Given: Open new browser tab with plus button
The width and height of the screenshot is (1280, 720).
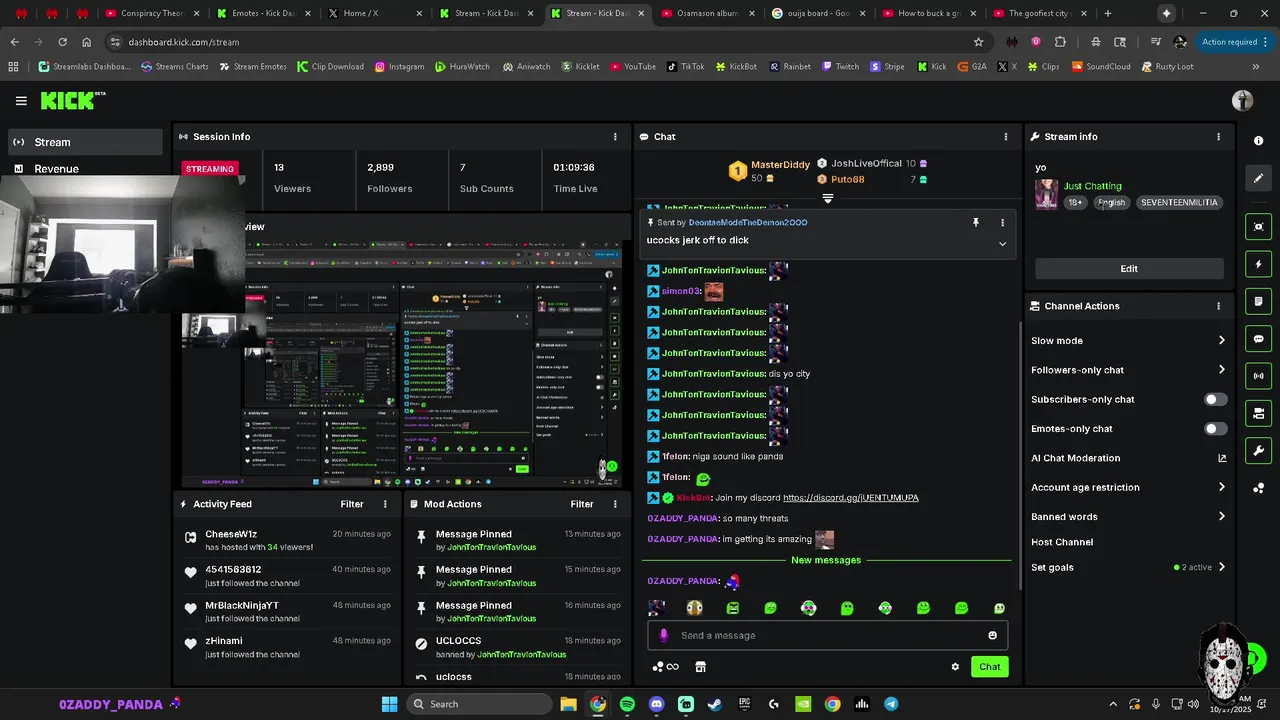Looking at the screenshot, I should (x=1107, y=13).
